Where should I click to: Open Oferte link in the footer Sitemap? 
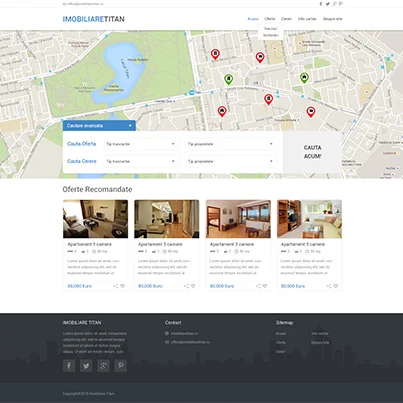281,342
